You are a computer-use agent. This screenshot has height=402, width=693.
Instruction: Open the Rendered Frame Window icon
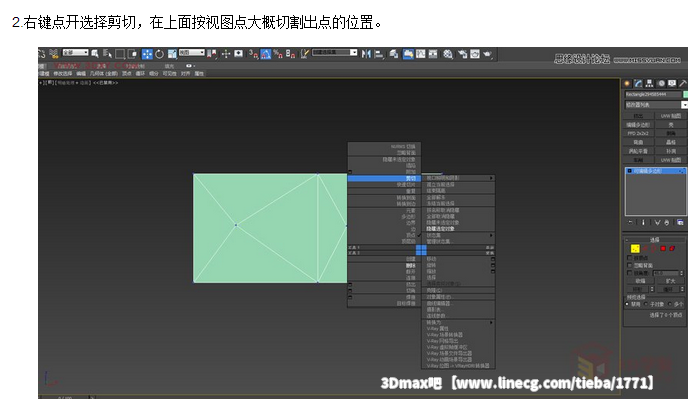[x=474, y=54]
